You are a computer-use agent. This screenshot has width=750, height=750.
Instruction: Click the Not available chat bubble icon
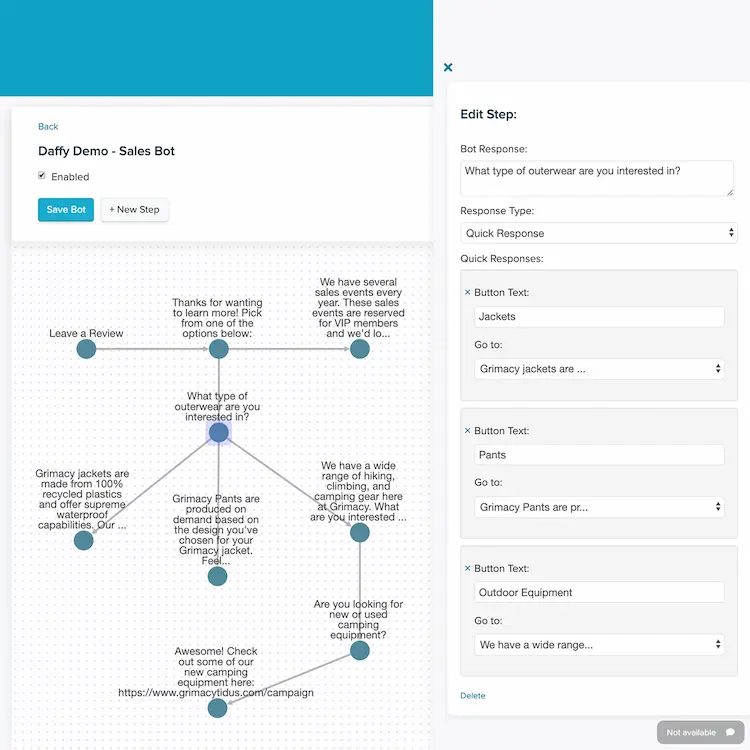pyautogui.click(x=730, y=732)
